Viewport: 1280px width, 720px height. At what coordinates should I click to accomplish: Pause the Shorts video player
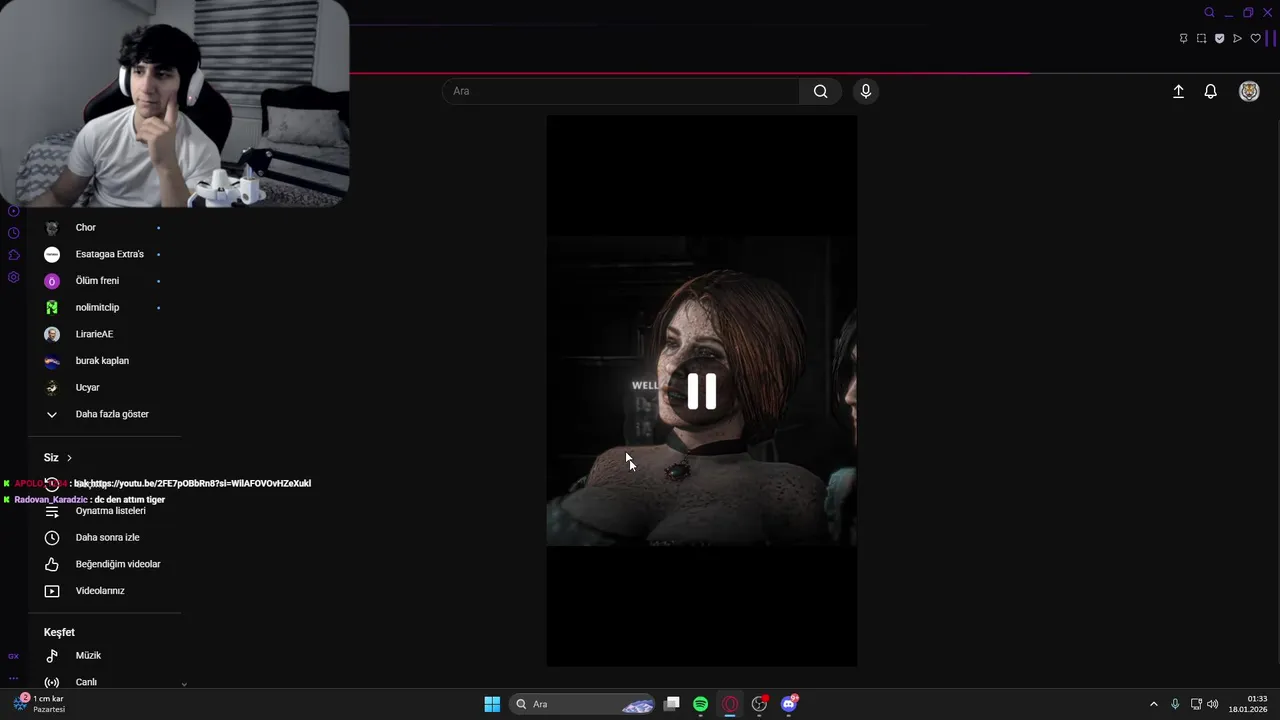coord(701,391)
